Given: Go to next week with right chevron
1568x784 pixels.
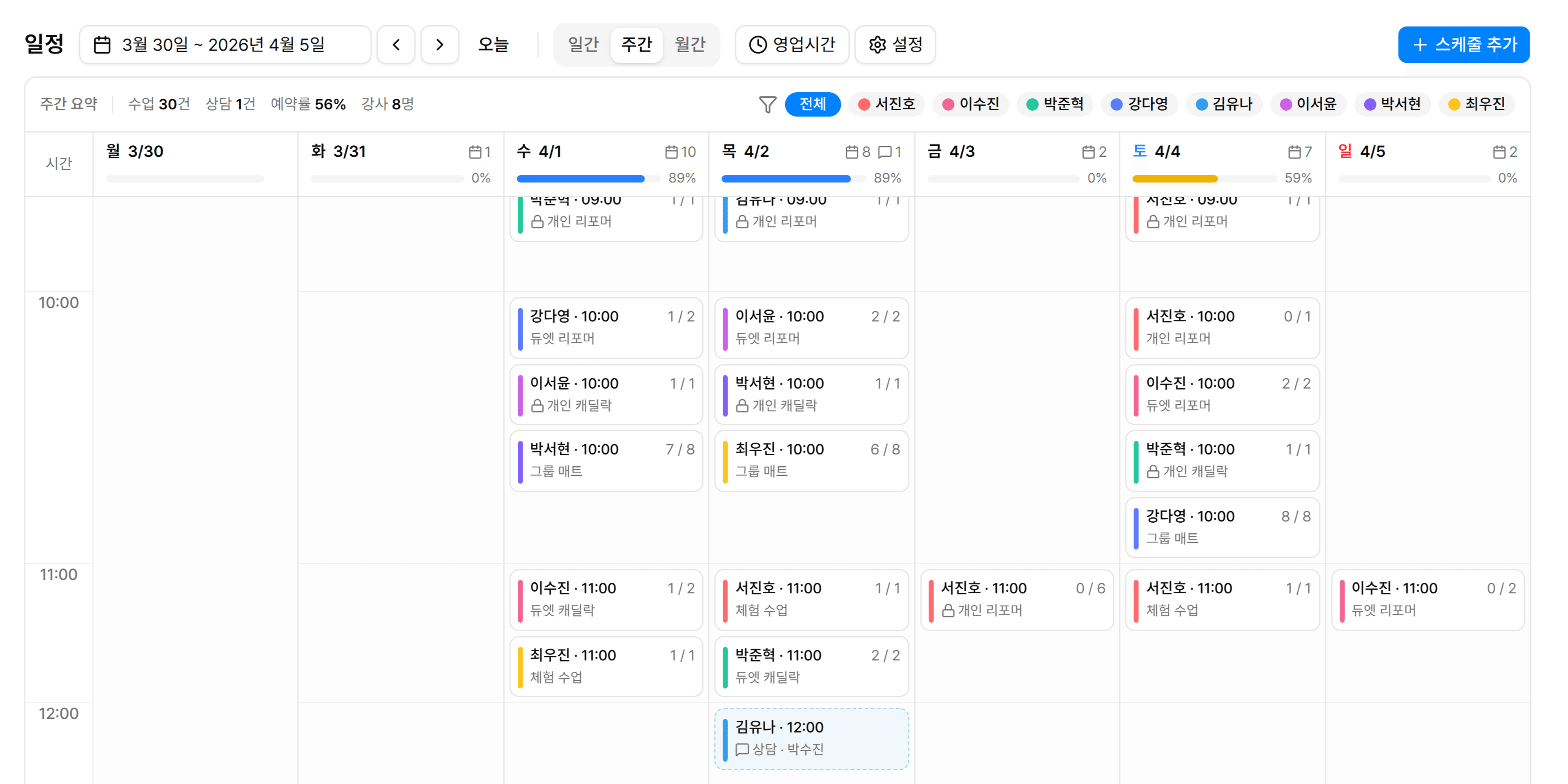Looking at the screenshot, I should tap(439, 44).
